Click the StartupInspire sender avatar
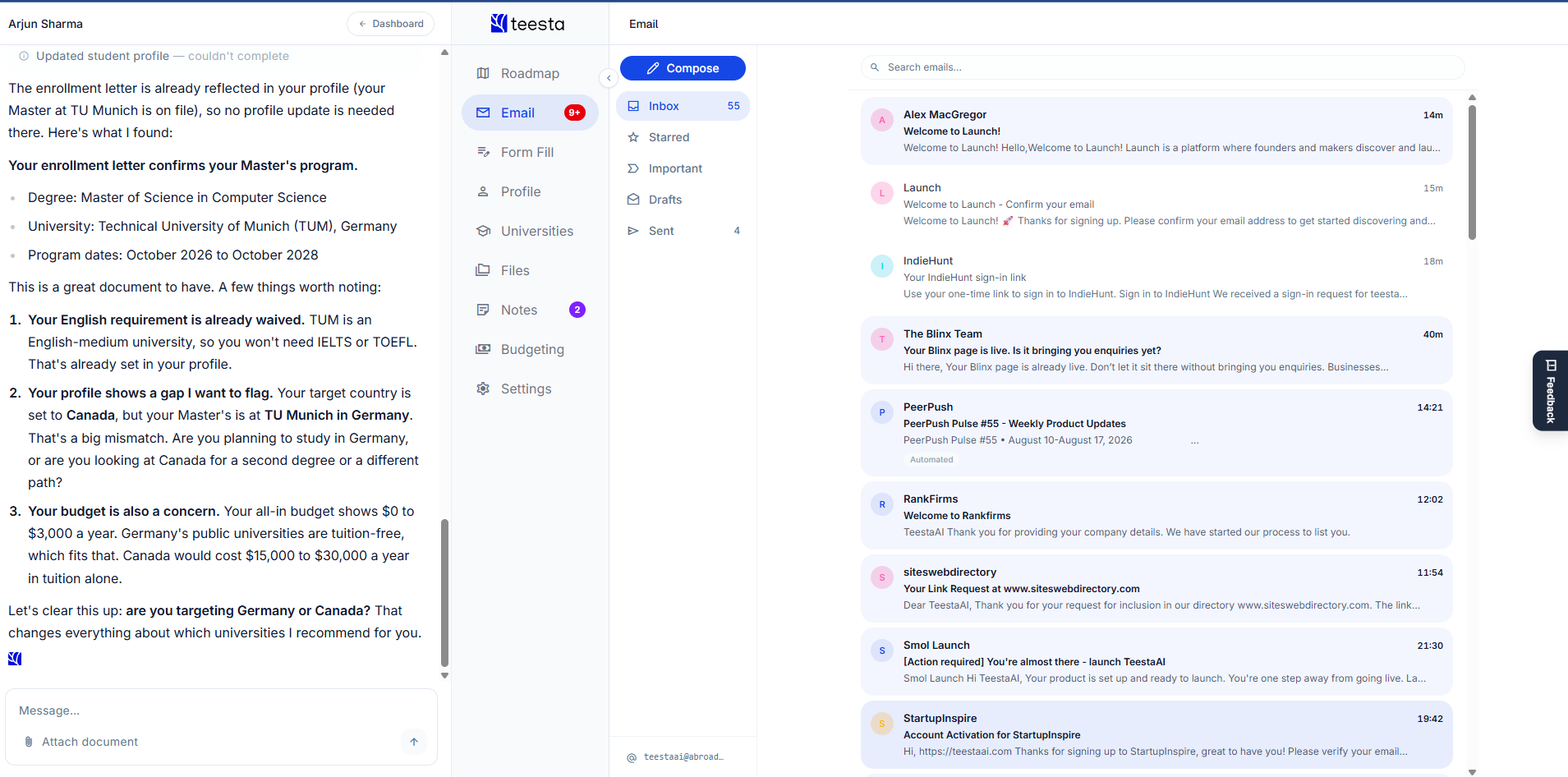This screenshot has height=777, width=1568. 882,724
